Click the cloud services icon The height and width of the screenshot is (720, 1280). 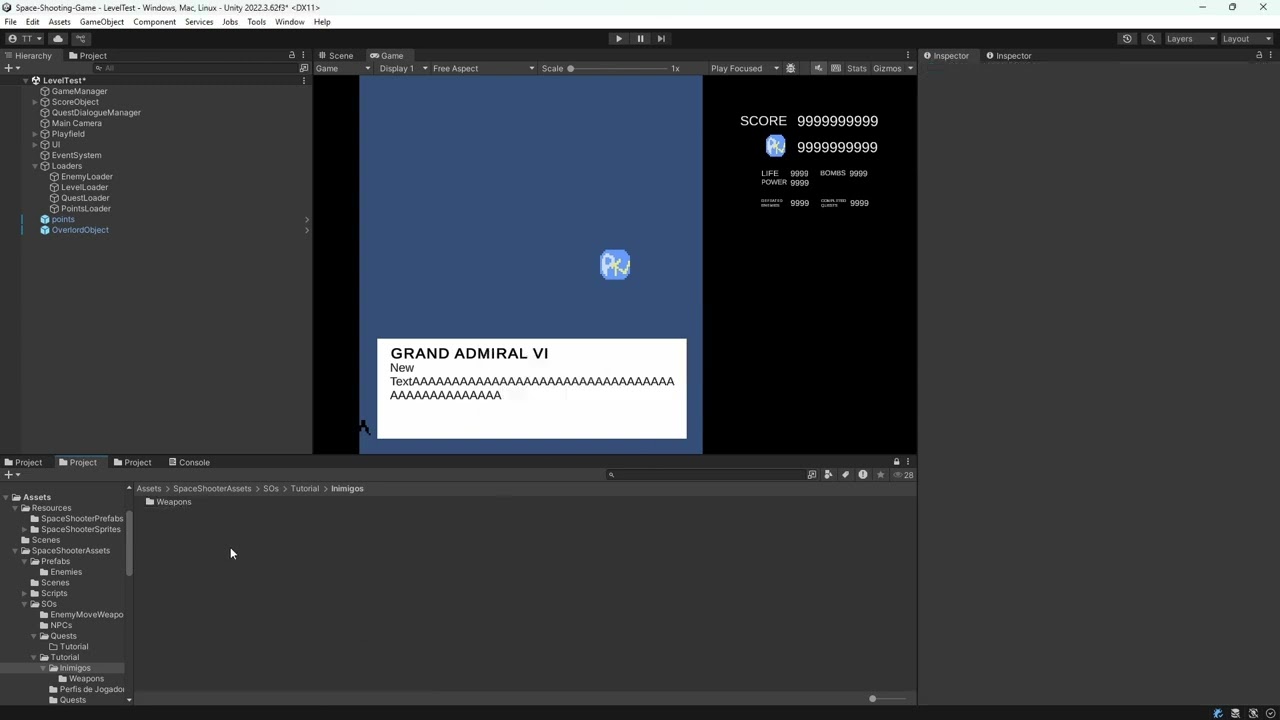tap(58, 38)
